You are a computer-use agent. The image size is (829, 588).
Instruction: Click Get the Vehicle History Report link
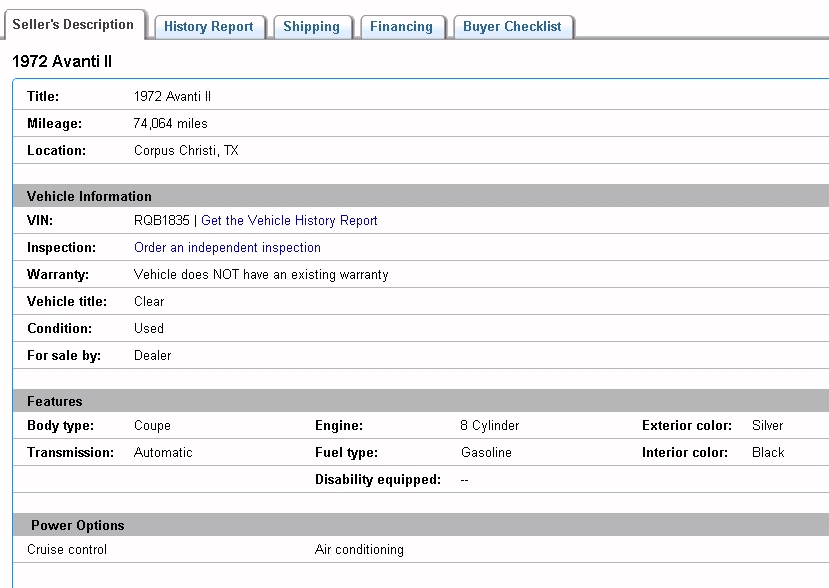pos(289,220)
